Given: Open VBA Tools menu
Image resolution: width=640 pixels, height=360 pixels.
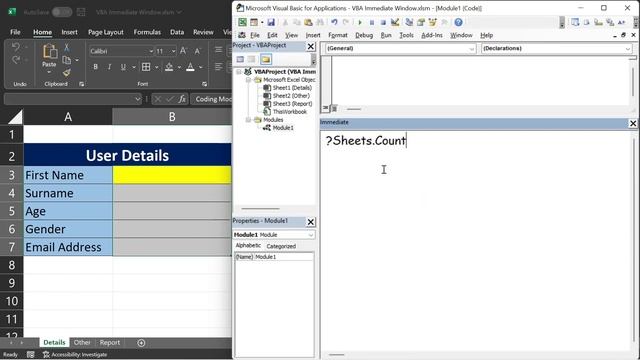Looking at the screenshot, I should [x=406, y=35].
